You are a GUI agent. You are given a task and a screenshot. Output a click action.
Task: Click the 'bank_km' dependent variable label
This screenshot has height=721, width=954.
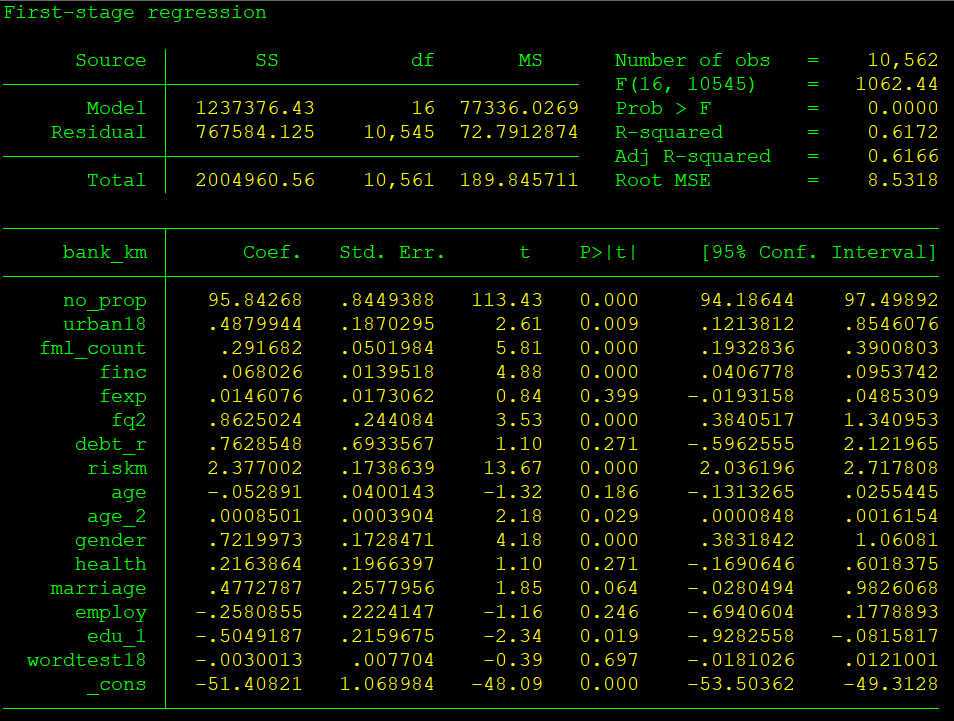click(105, 253)
